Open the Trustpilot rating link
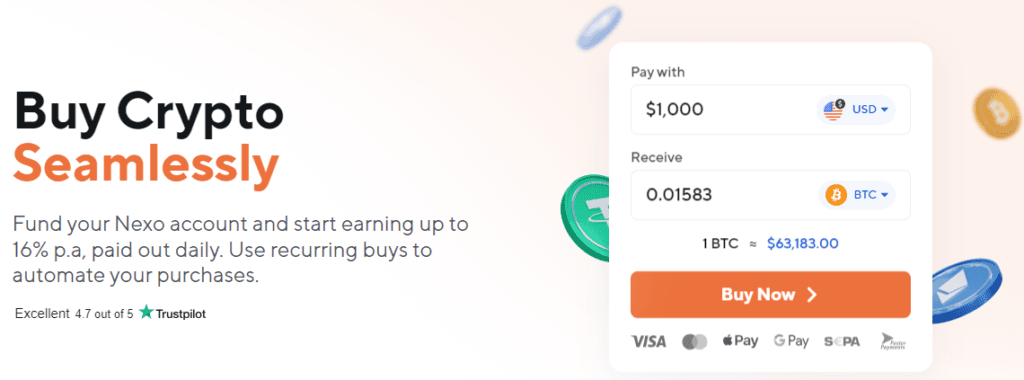Screen dimensions: 1024x380 click(x=110, y=313)
